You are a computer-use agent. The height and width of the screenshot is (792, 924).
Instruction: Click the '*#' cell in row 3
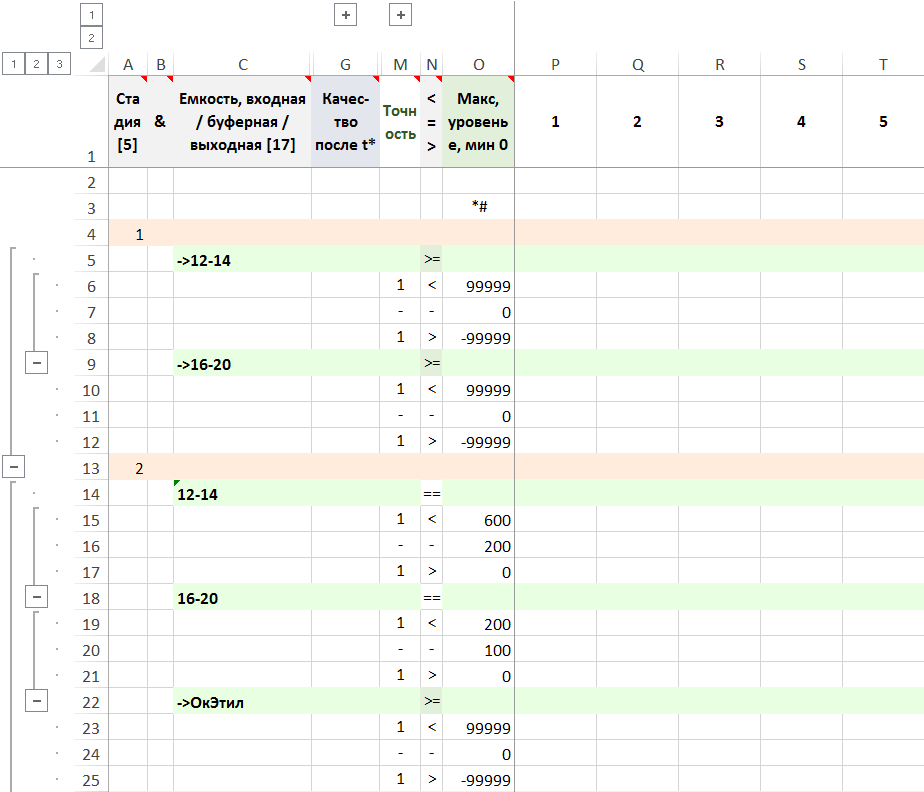pos(478,208)
